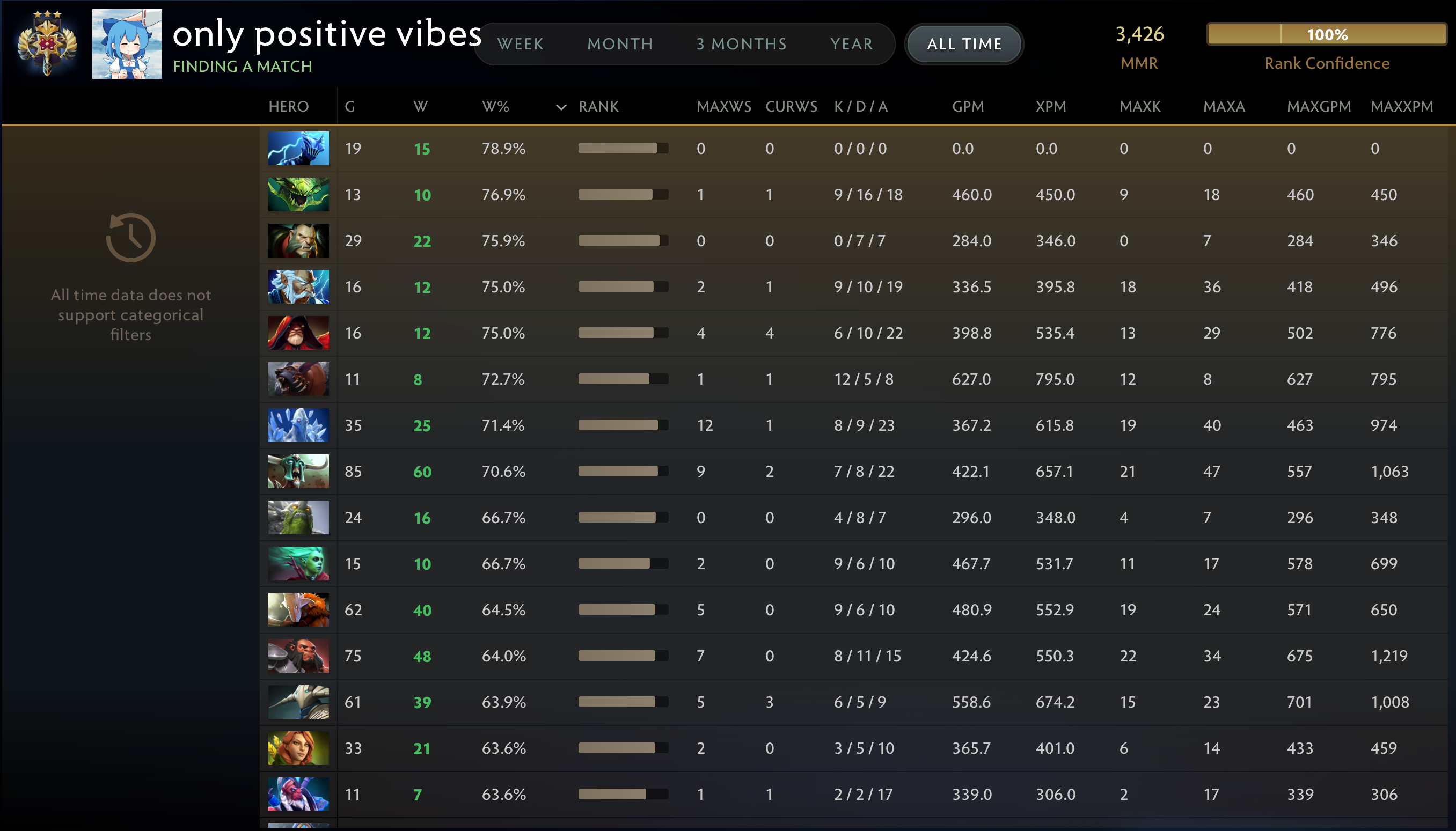The width and height of the screenshot is (1456, 831).
Task: Sort by the MAXGPM column header
Action: tap(1319, 107)
